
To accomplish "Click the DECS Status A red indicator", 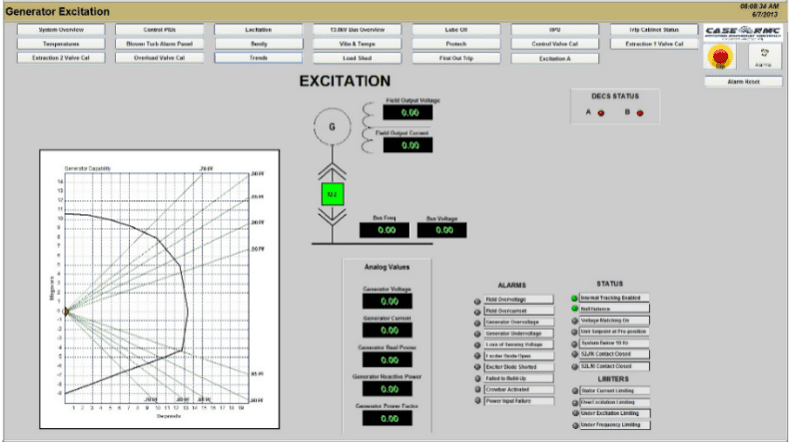I will click(601, 113).
